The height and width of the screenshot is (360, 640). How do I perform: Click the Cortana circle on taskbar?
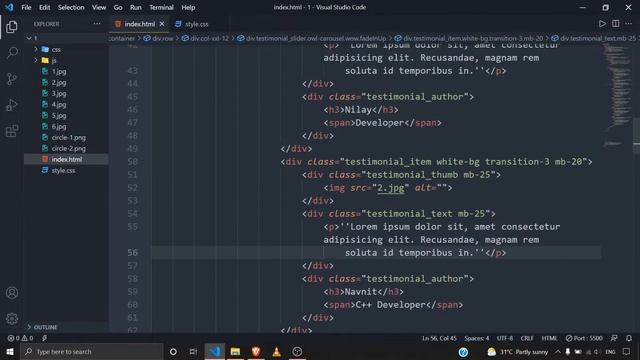[173, 351]
